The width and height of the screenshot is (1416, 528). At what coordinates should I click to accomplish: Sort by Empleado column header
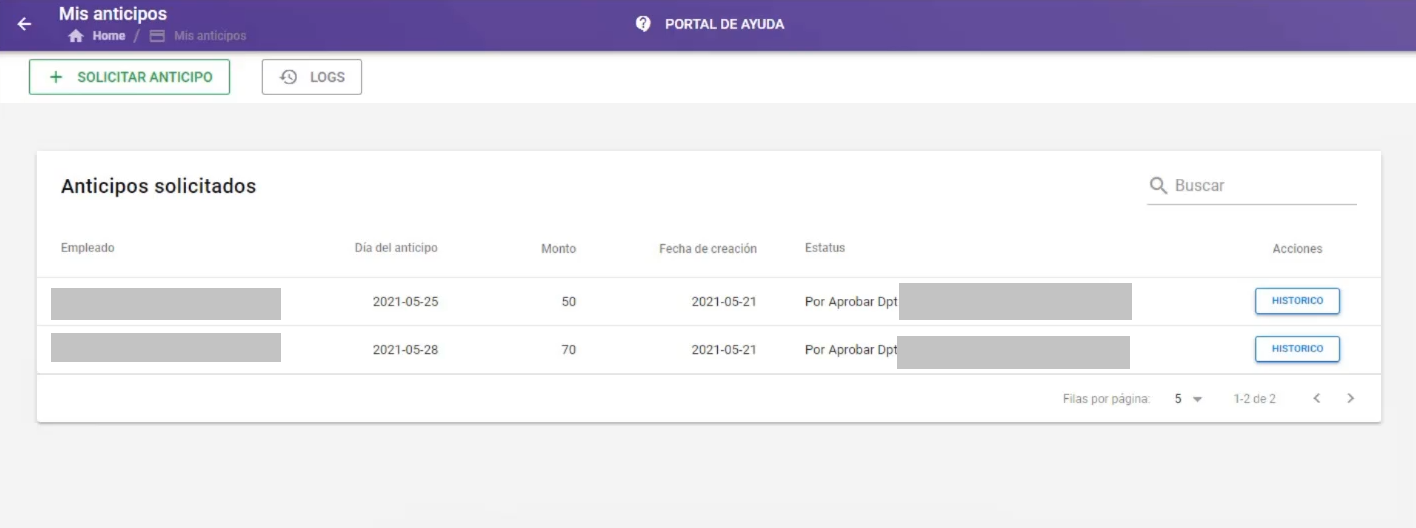(x=88, y=248)
